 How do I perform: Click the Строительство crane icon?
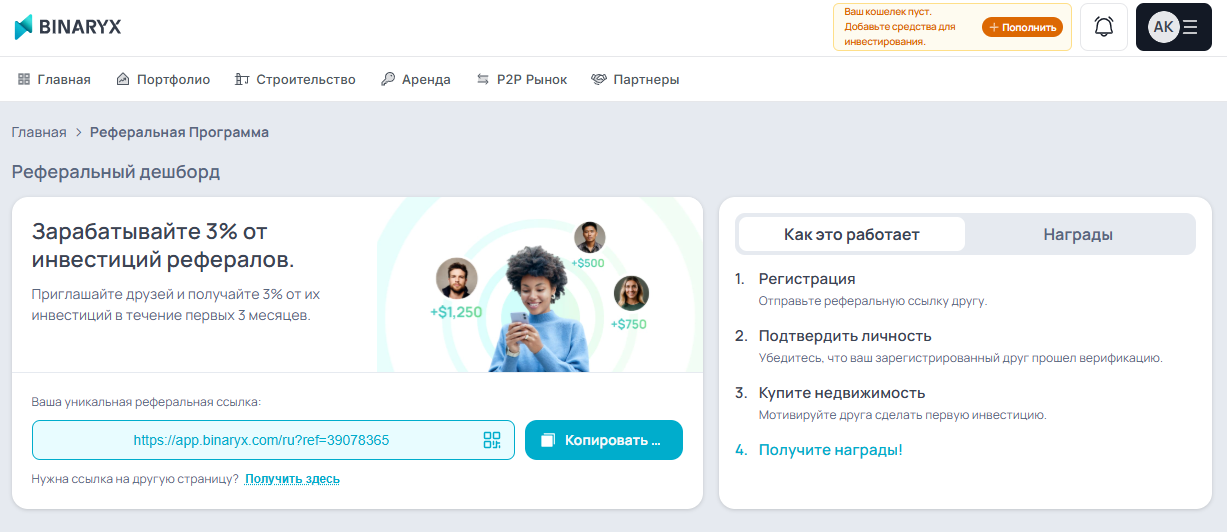click(x=242, y=79)
